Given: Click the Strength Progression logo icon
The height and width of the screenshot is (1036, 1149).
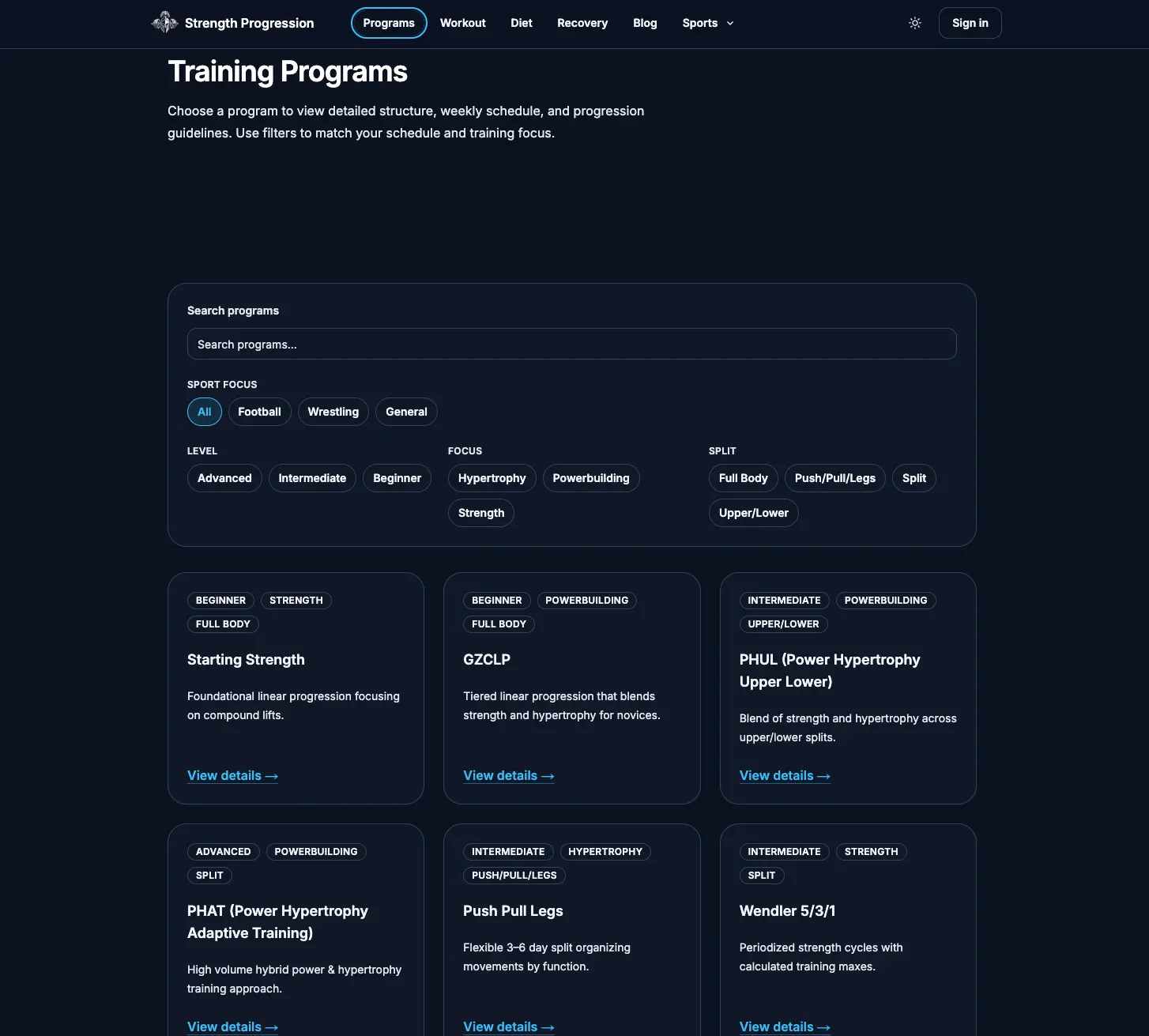Looking at the screenshot, I should [x=164, y=23].
